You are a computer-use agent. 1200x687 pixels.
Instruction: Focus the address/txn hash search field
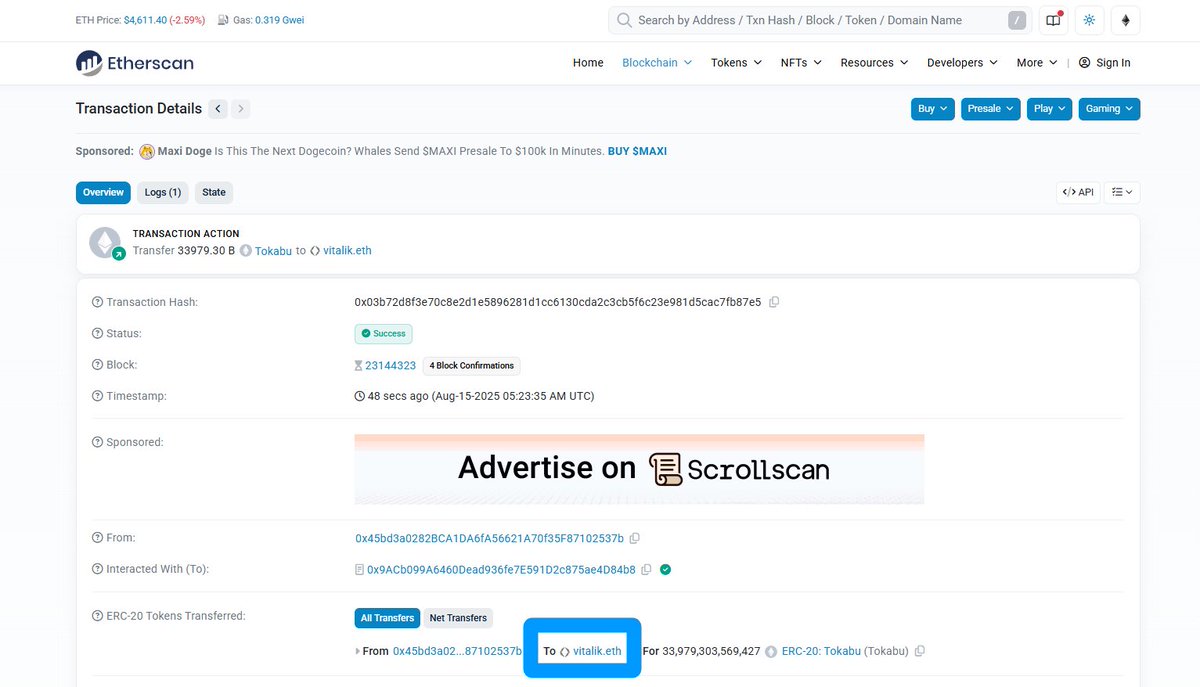point(820,20)
